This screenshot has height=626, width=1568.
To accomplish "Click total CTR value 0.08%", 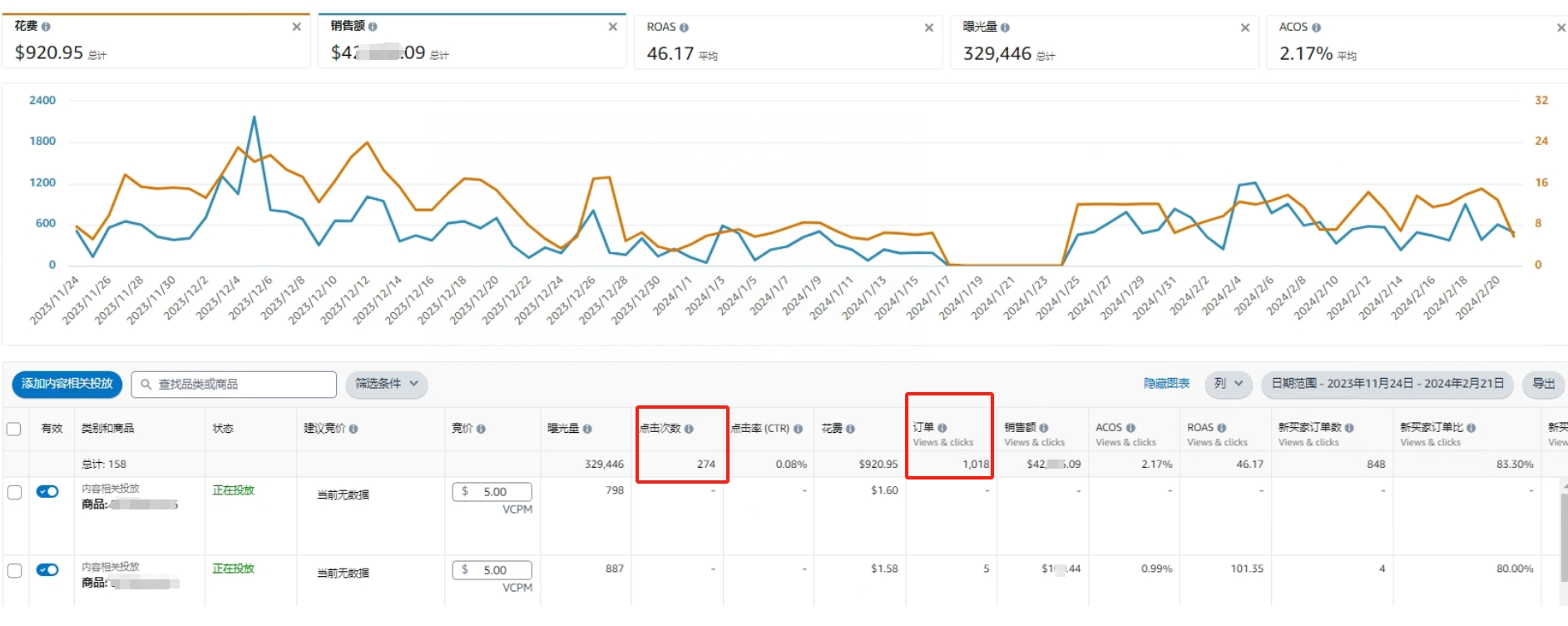I will [791, 465].
